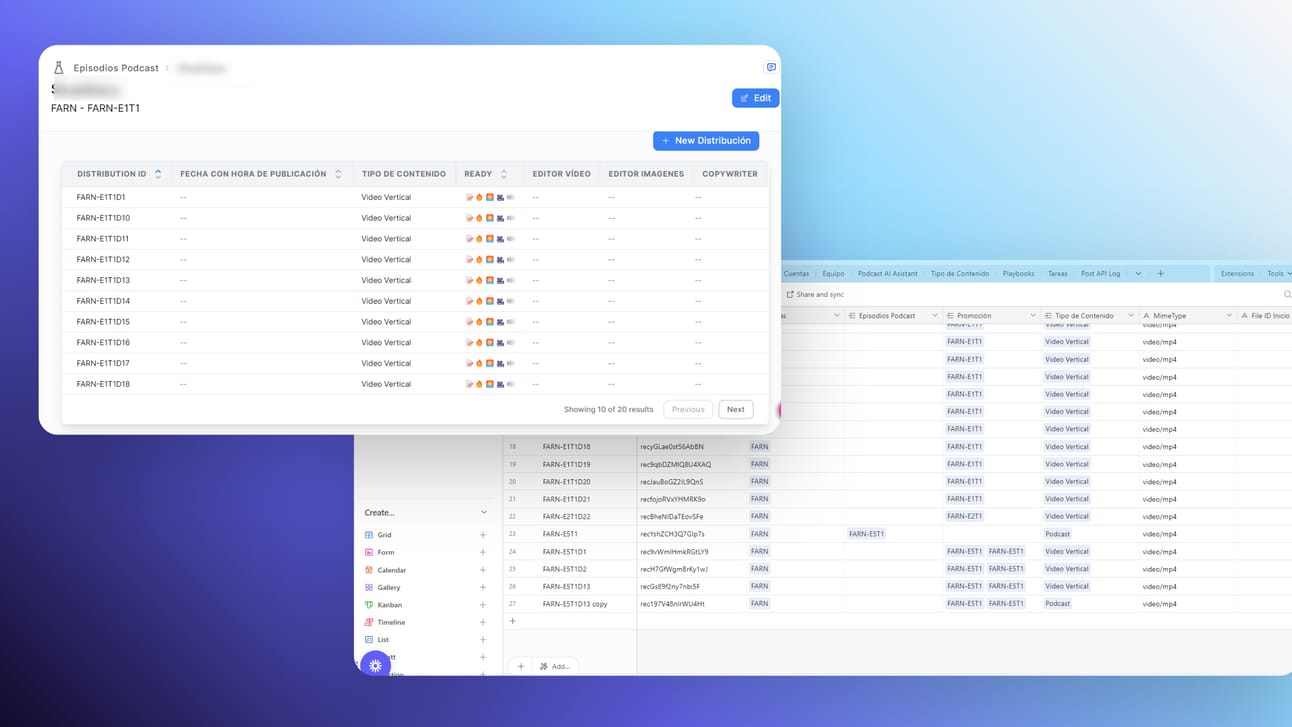Click the plus icon left of Add...
Viewport: 1292px width, 727px height.
521,666
